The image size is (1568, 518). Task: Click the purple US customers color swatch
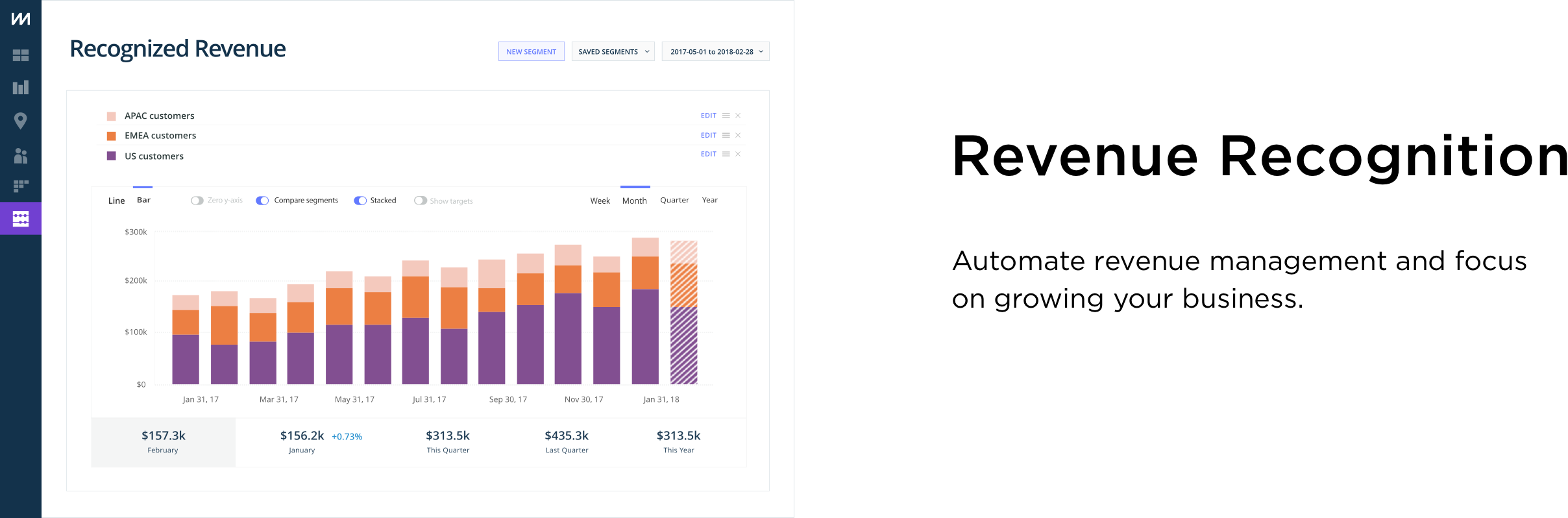coord(112,156)
